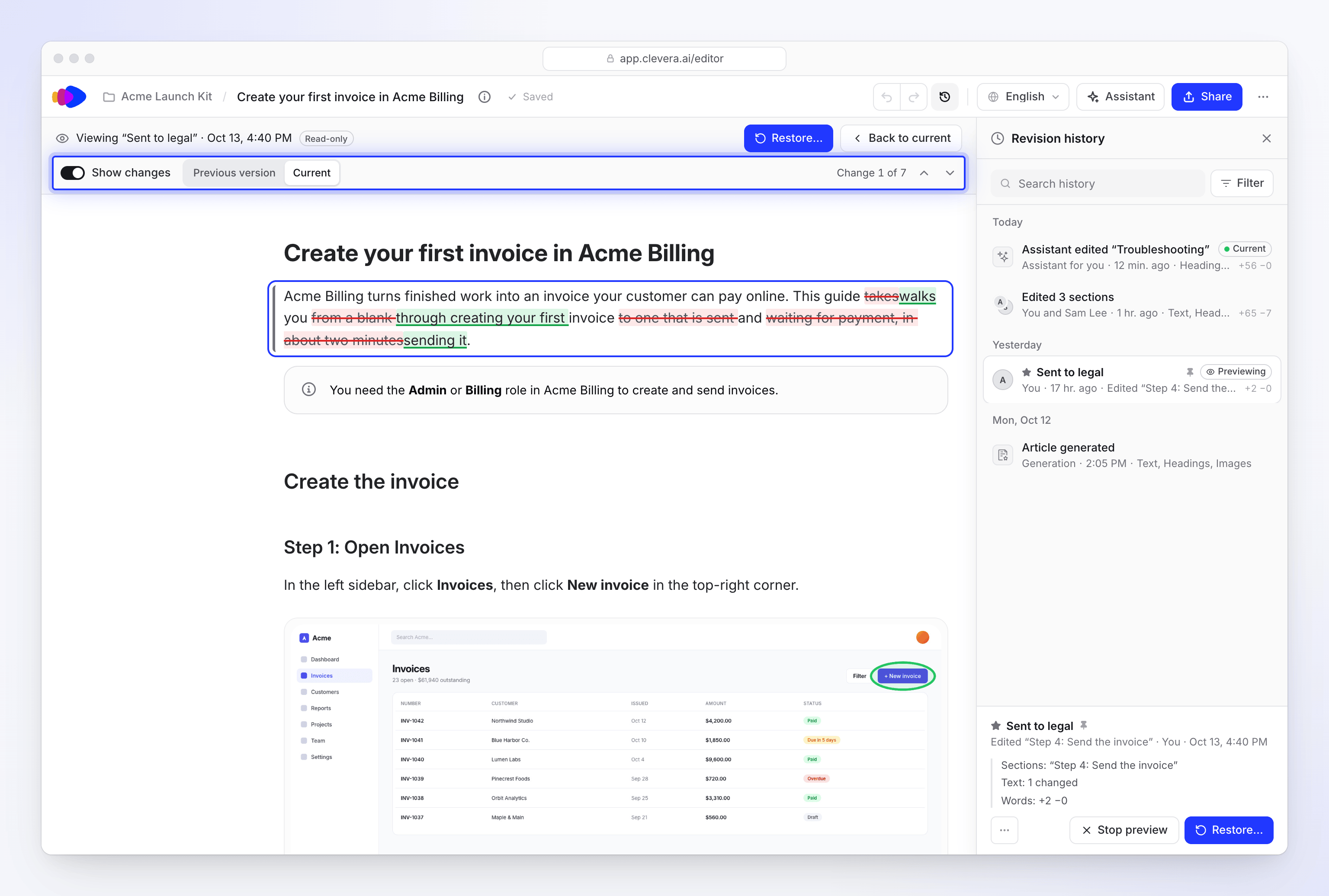The height and width of the screenshot is (896, 1329).
Task: Click the pin icon in revision details footer
Action: click(1084, 725)
